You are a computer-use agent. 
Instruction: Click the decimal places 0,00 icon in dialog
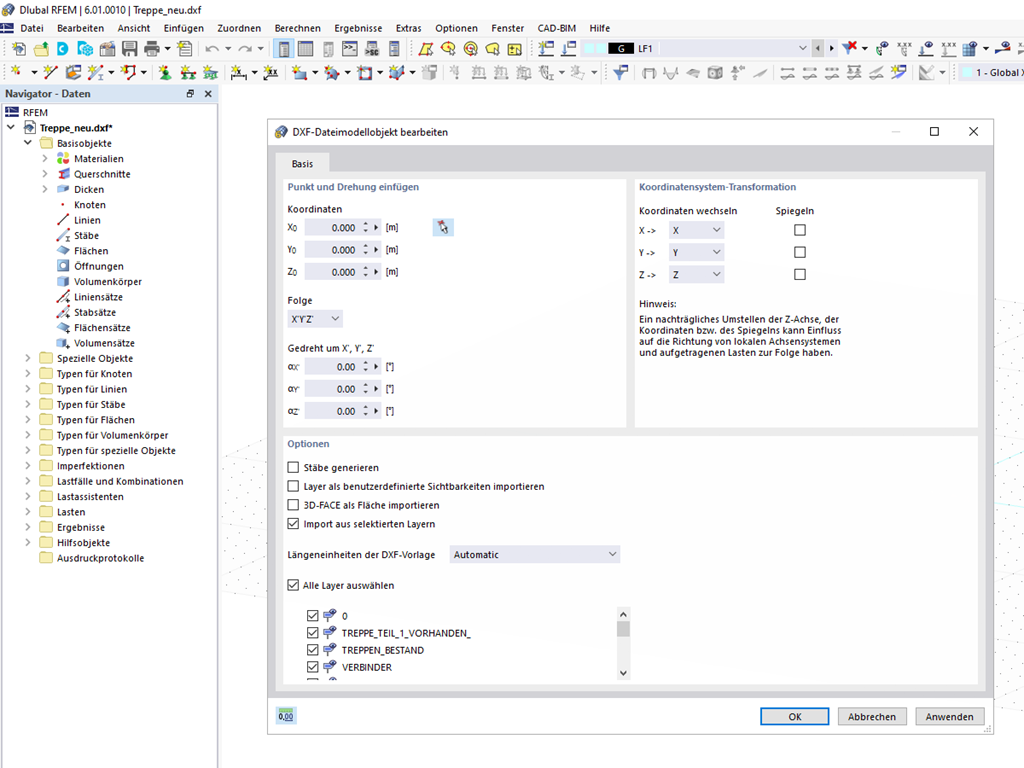[286, 716]
